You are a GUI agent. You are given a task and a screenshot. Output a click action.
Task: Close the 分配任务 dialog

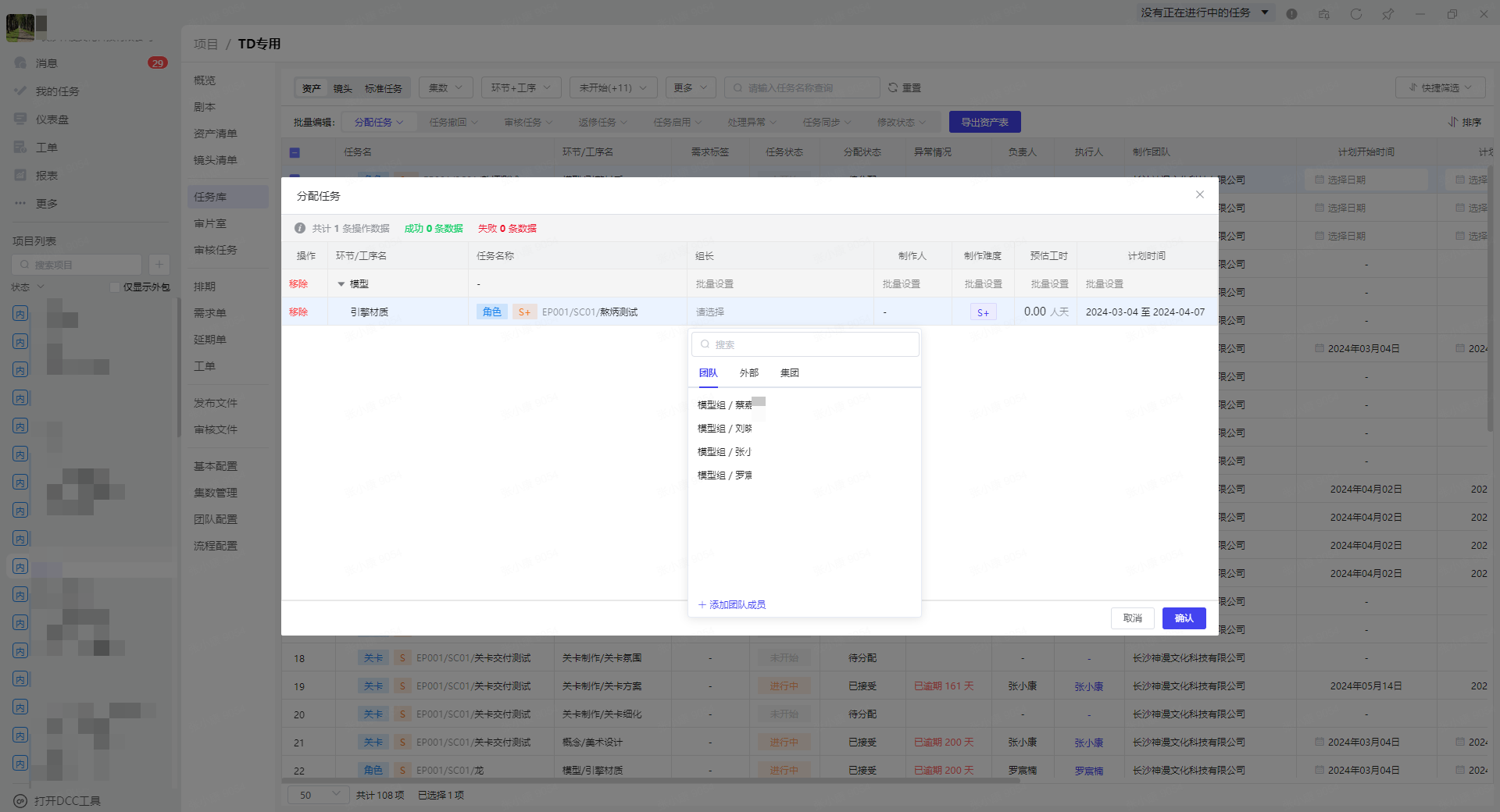[x=1199, y=194]
